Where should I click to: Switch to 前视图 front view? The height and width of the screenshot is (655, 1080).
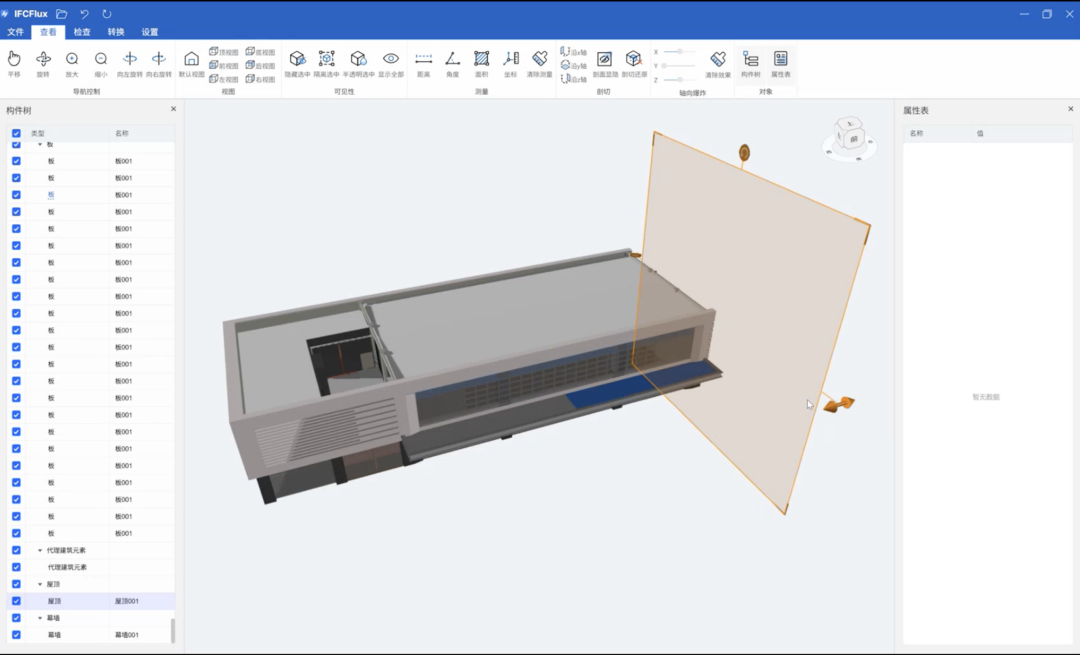coord(224,65)
